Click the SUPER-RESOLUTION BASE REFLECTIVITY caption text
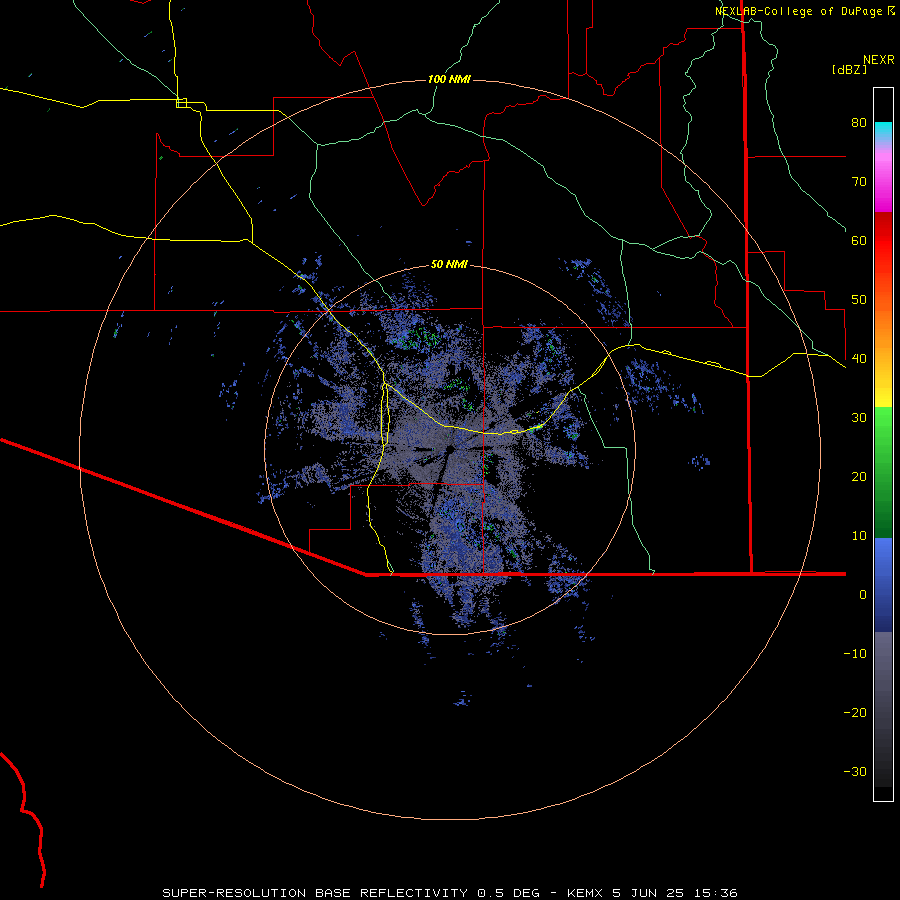 [x=315, y=893]
